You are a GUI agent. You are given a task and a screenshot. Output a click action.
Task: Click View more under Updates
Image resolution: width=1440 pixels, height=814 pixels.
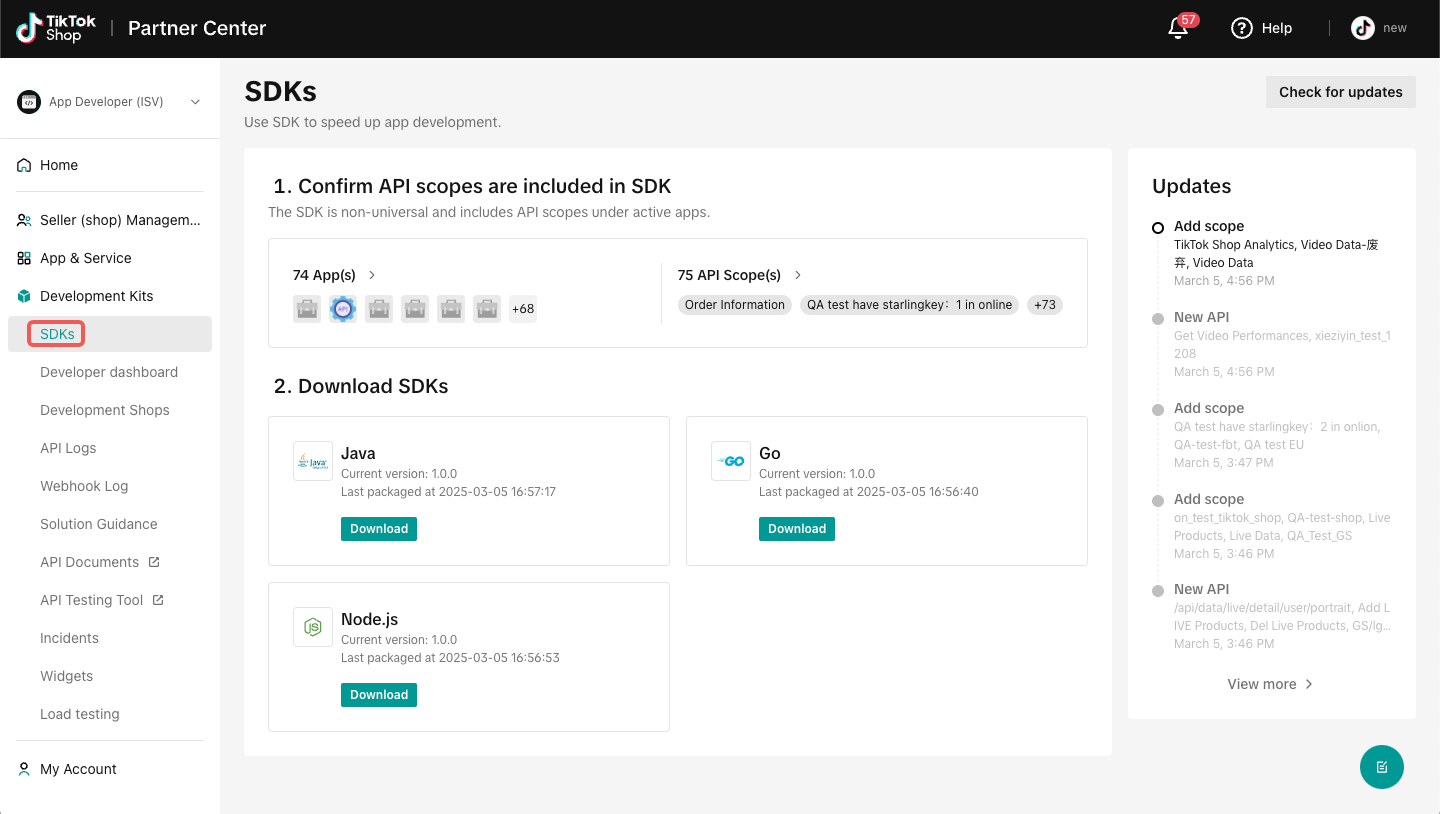[x=1270, y=684]
